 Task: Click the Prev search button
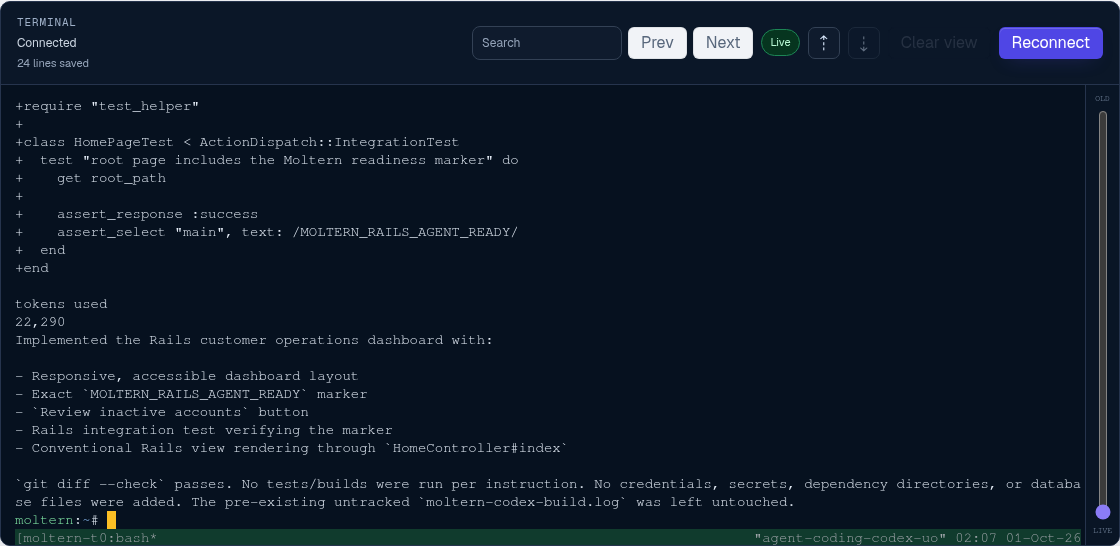point(657,43)
